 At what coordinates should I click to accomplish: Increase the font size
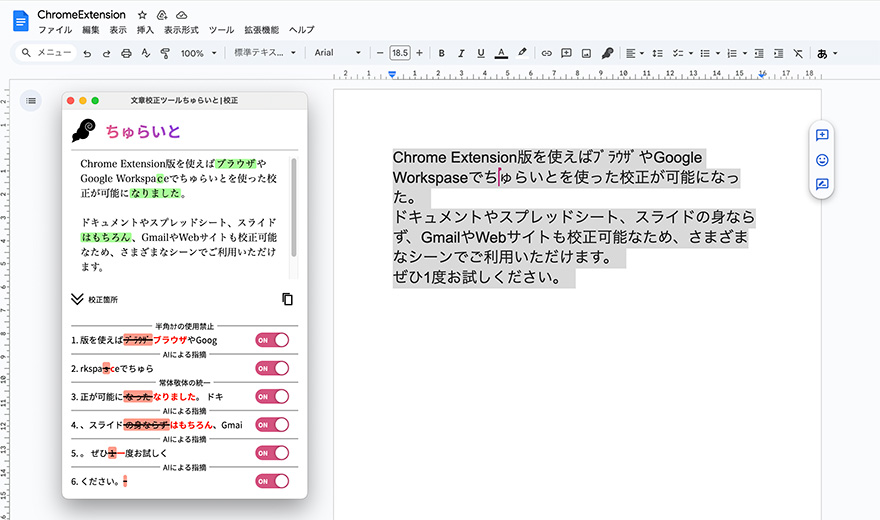coord(419,53)
